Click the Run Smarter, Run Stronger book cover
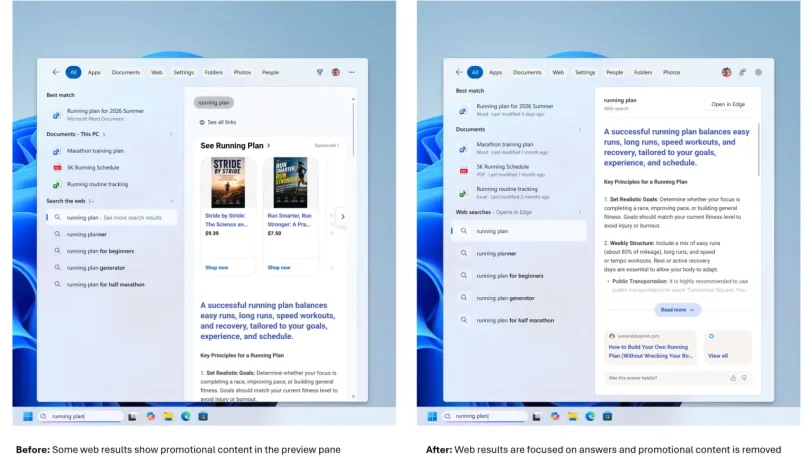Viewport: 812px width, 457px height. coord(291,183)
